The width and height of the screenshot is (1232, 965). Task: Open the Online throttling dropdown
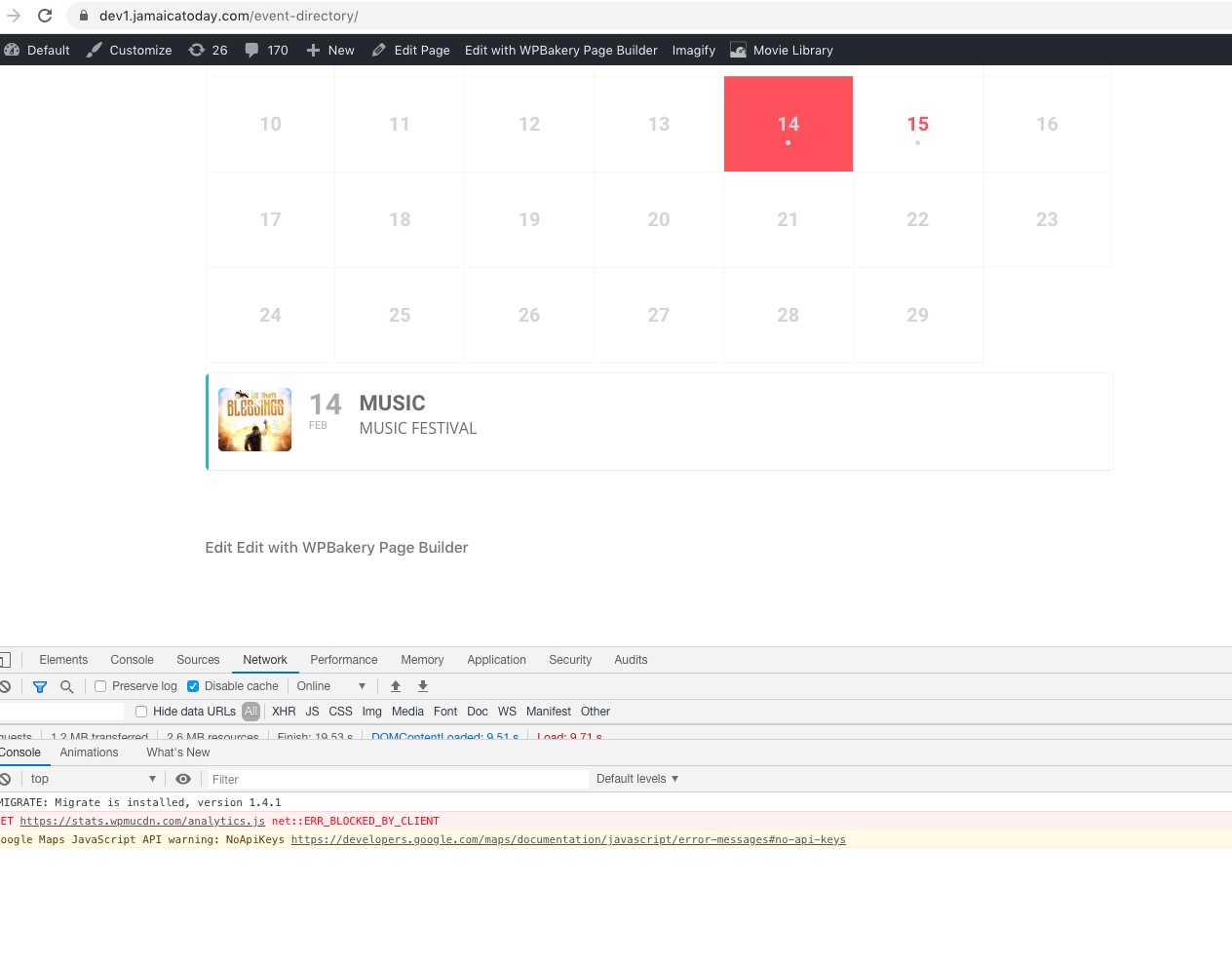(x=331, y=686)
